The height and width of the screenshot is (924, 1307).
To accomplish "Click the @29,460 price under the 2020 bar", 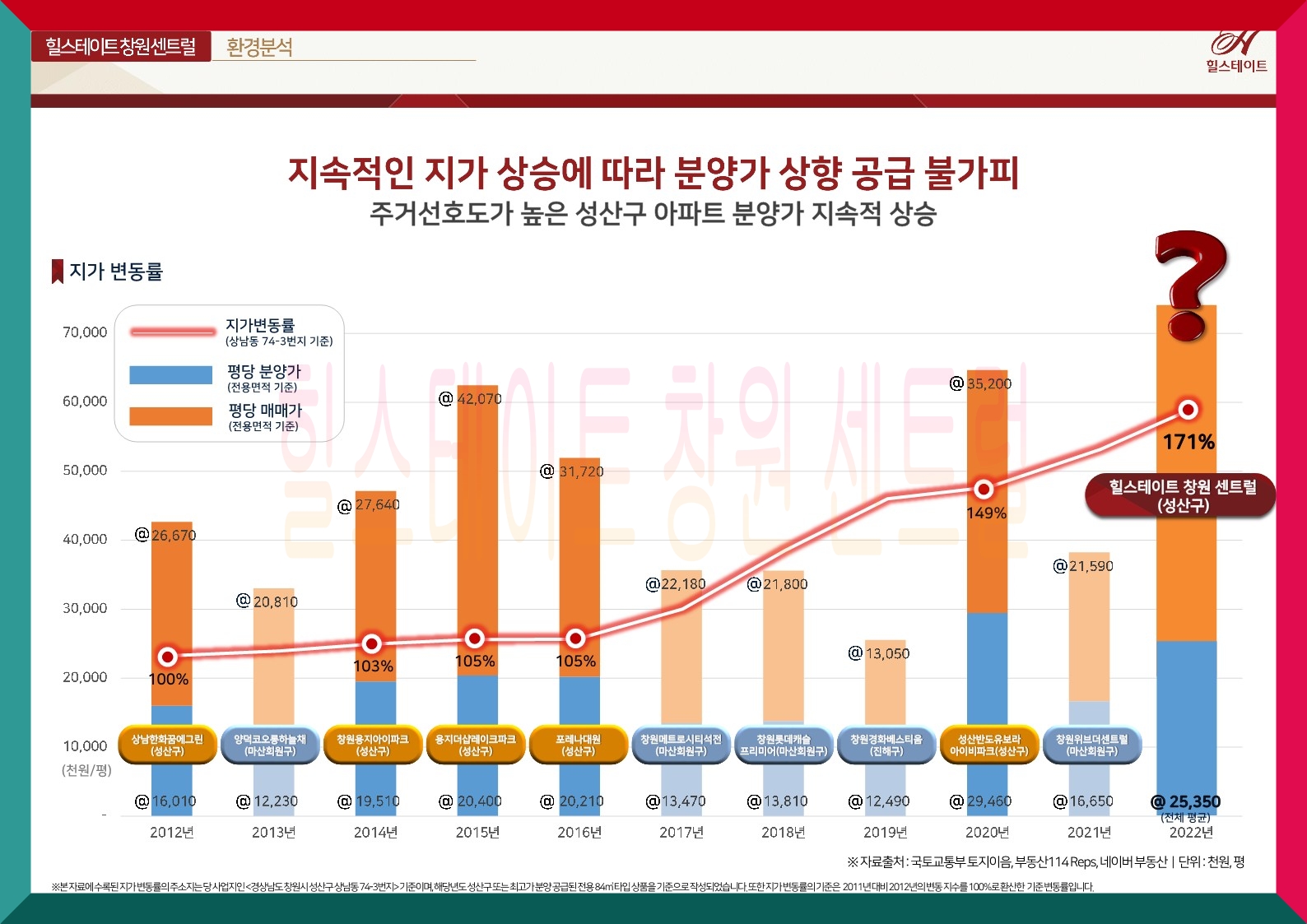I will (981, 801).
